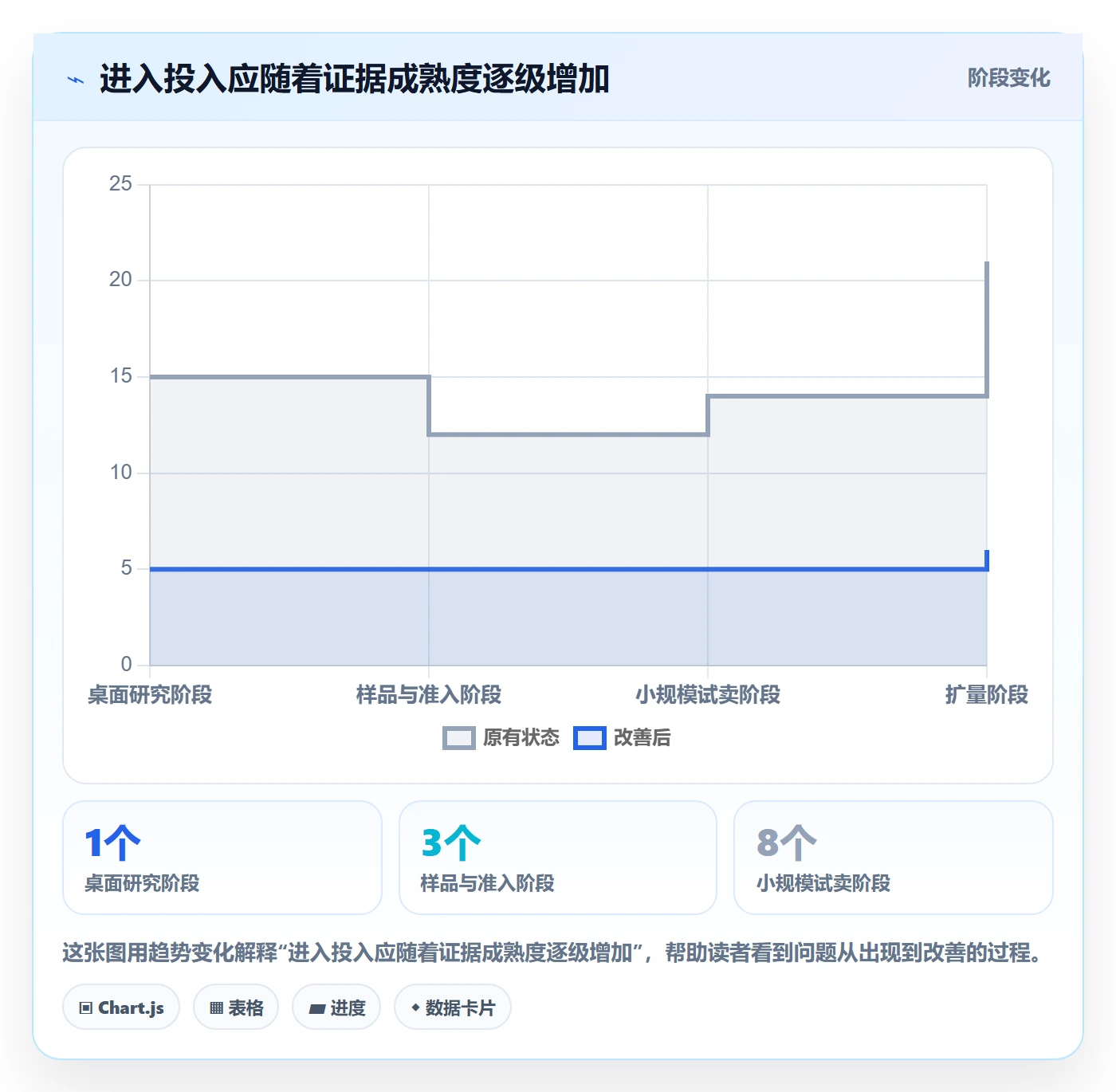The image size is (1116, 1092).
Task: Click the 阶段变化 label in header
Action: click(x=1008, y=78)
